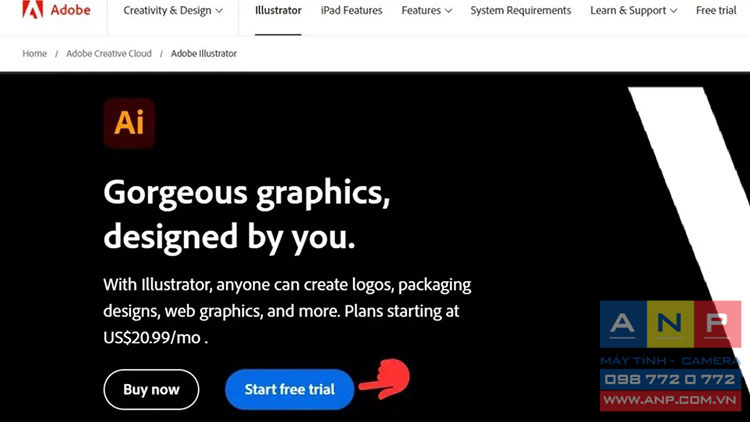The height and width of the screenshot is (422, 750).
Task: Expand the Features dropdown chevron
Action: (448, 11)
